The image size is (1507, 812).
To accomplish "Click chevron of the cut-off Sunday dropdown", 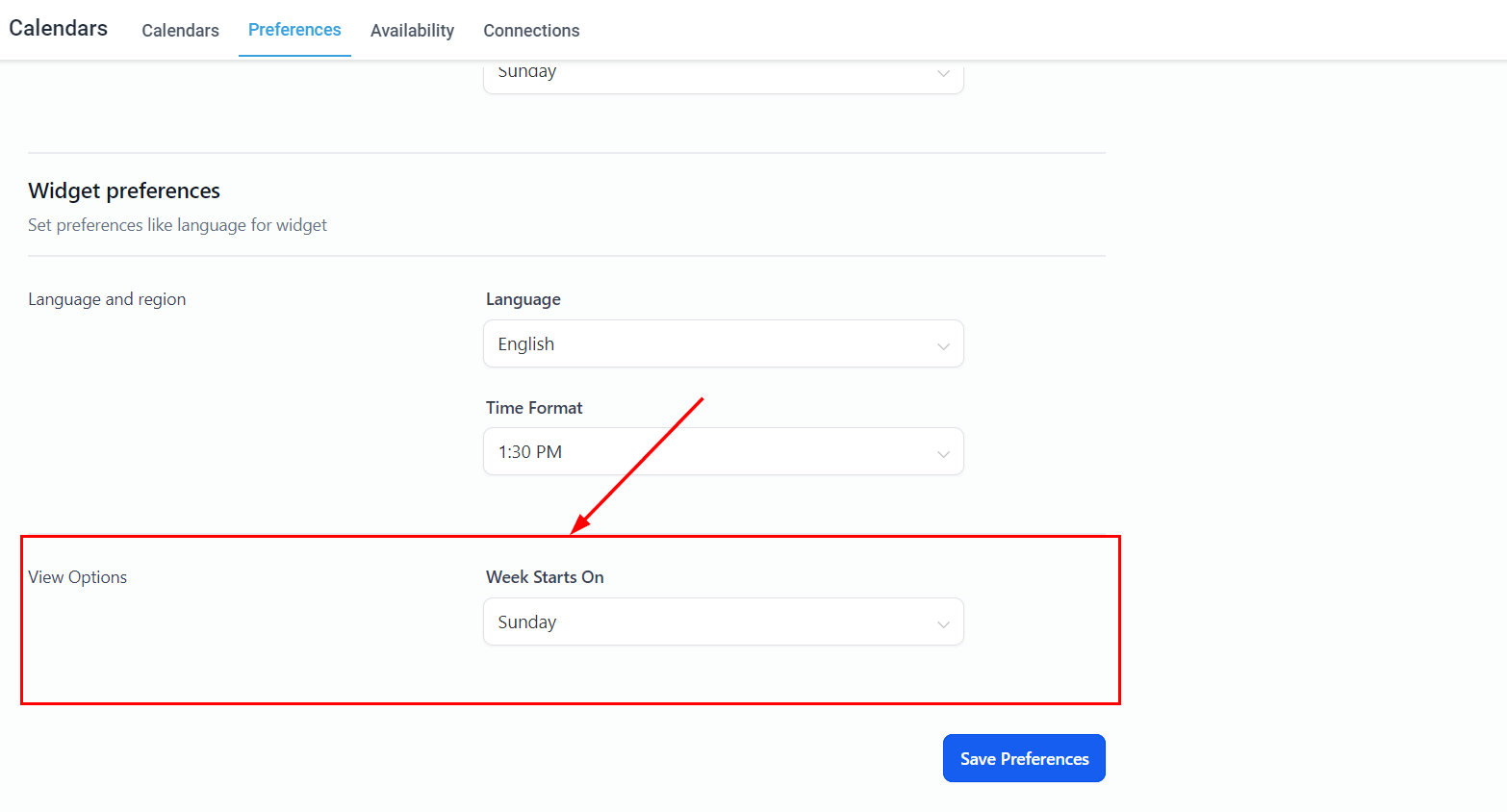I will (x=943, y=74).
